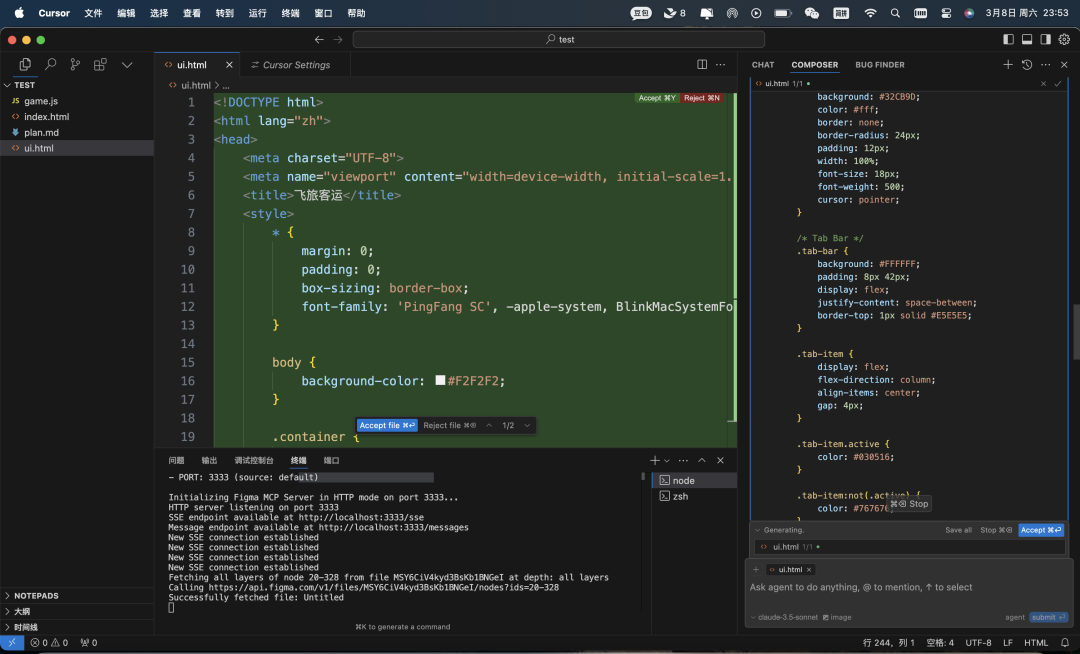Start a new composer with plus icon
Viewport: 1080px width, 654px height.
(x=1008, y=64)
